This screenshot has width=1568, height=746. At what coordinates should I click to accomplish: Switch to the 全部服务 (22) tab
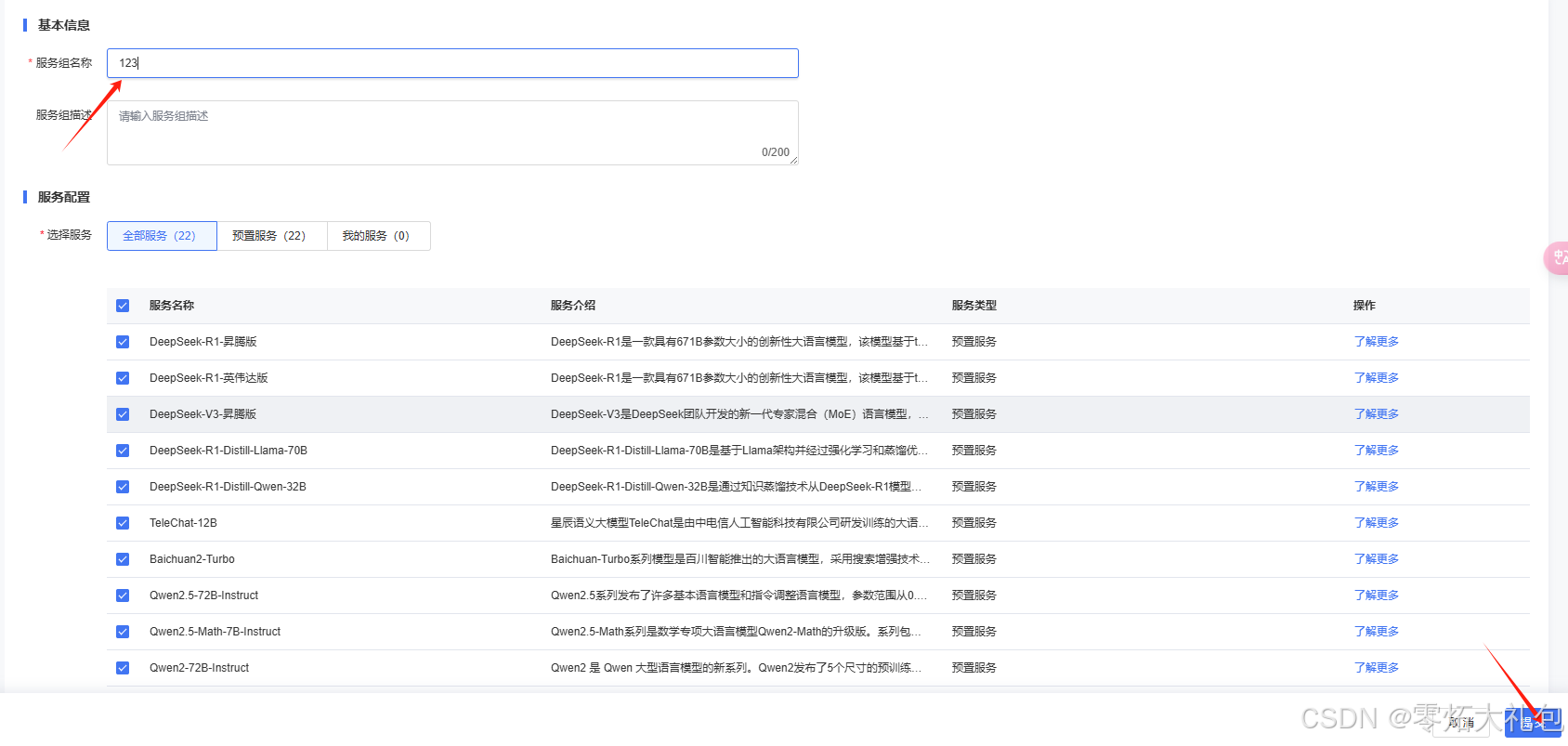coord(162,236)
